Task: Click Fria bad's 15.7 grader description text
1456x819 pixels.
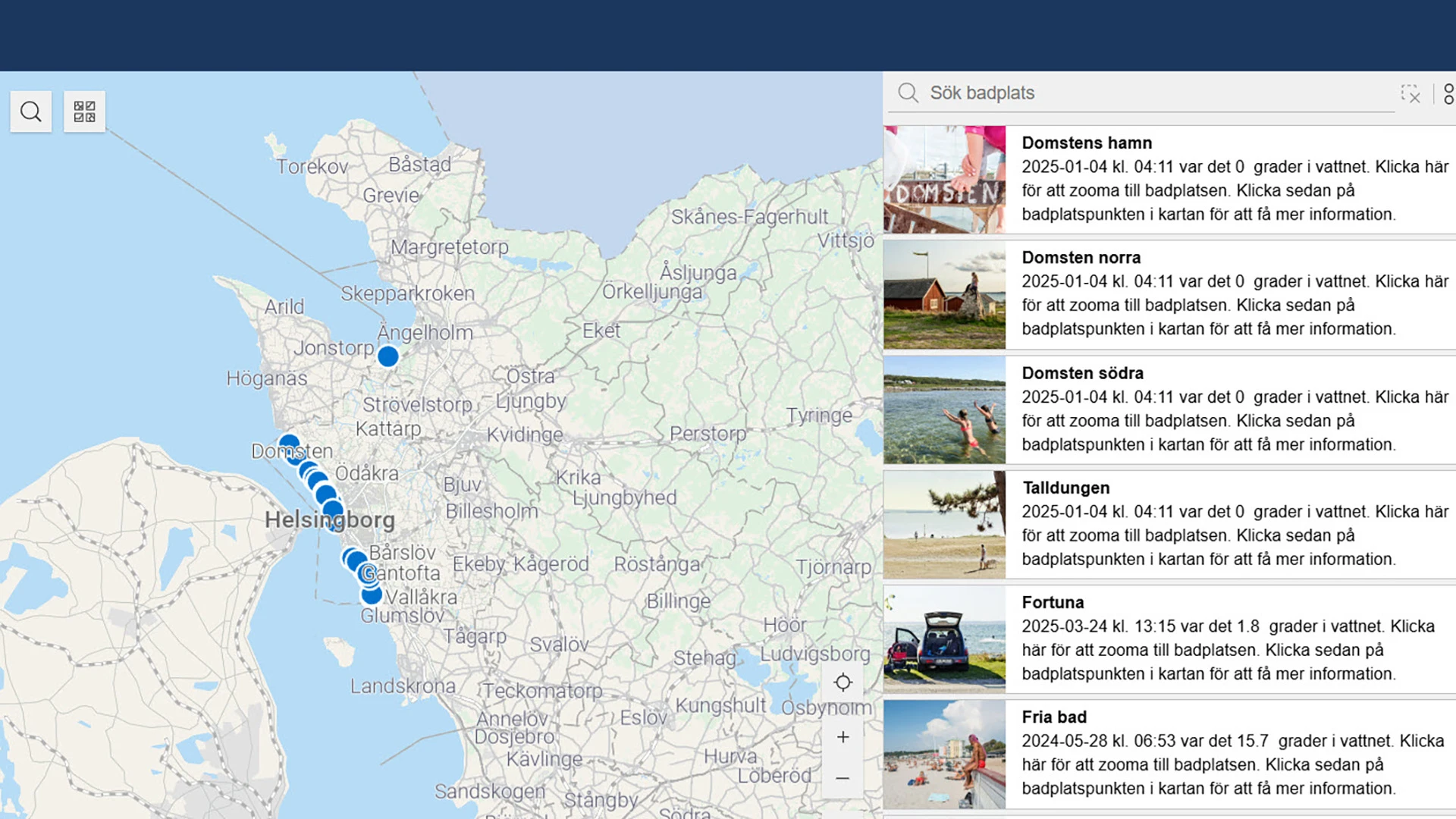Action: click(x=1232, y=764)
